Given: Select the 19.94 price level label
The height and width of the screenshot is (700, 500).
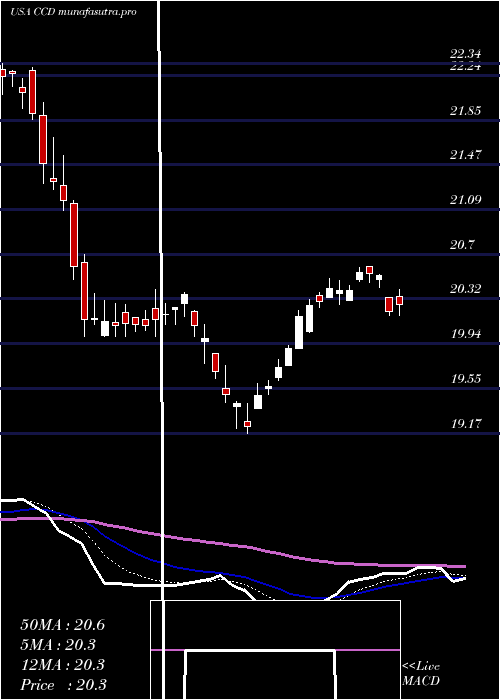Looking at the screenshot, I should point(466,333).
